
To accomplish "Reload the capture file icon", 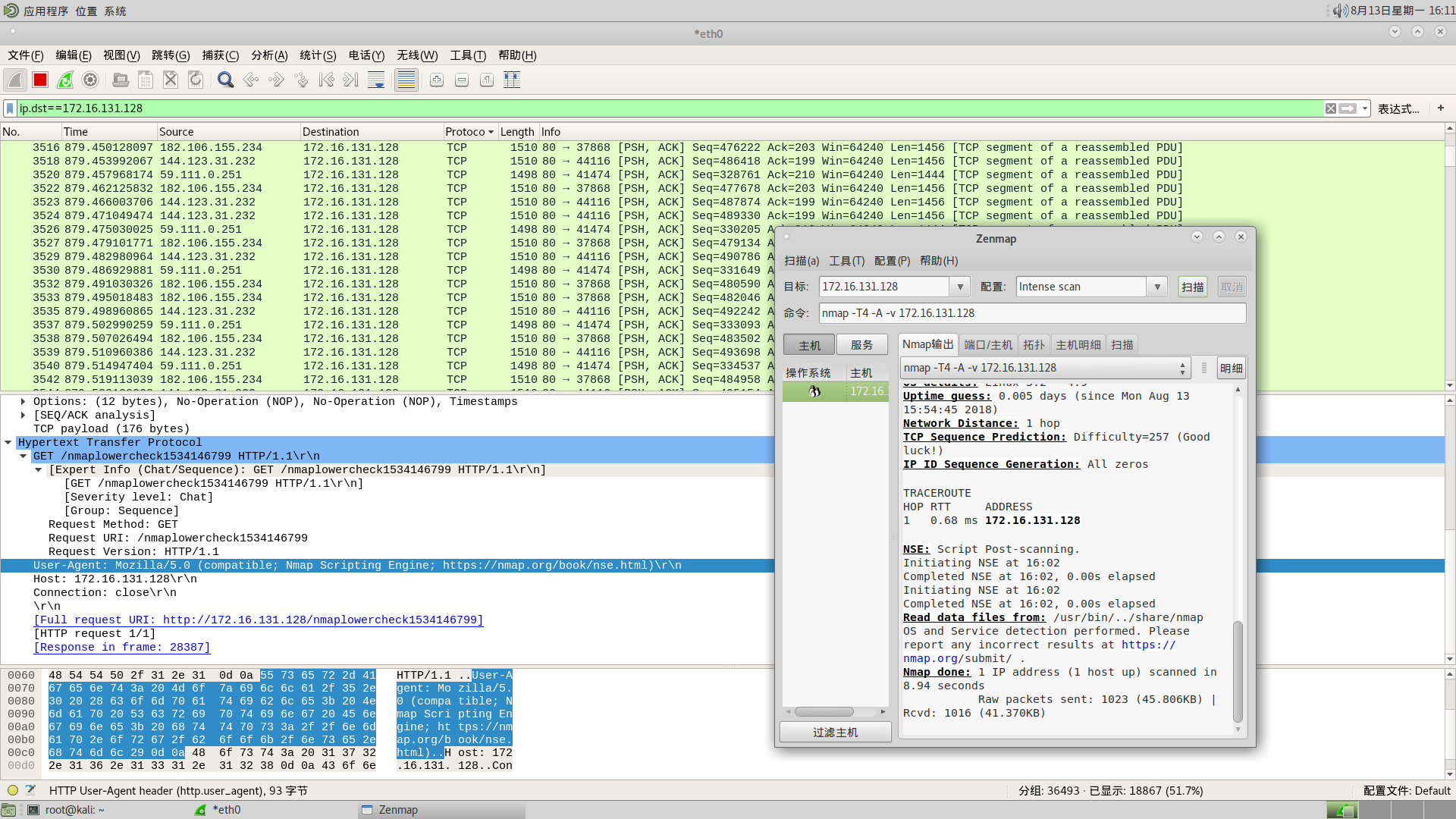I will point(196,80).
